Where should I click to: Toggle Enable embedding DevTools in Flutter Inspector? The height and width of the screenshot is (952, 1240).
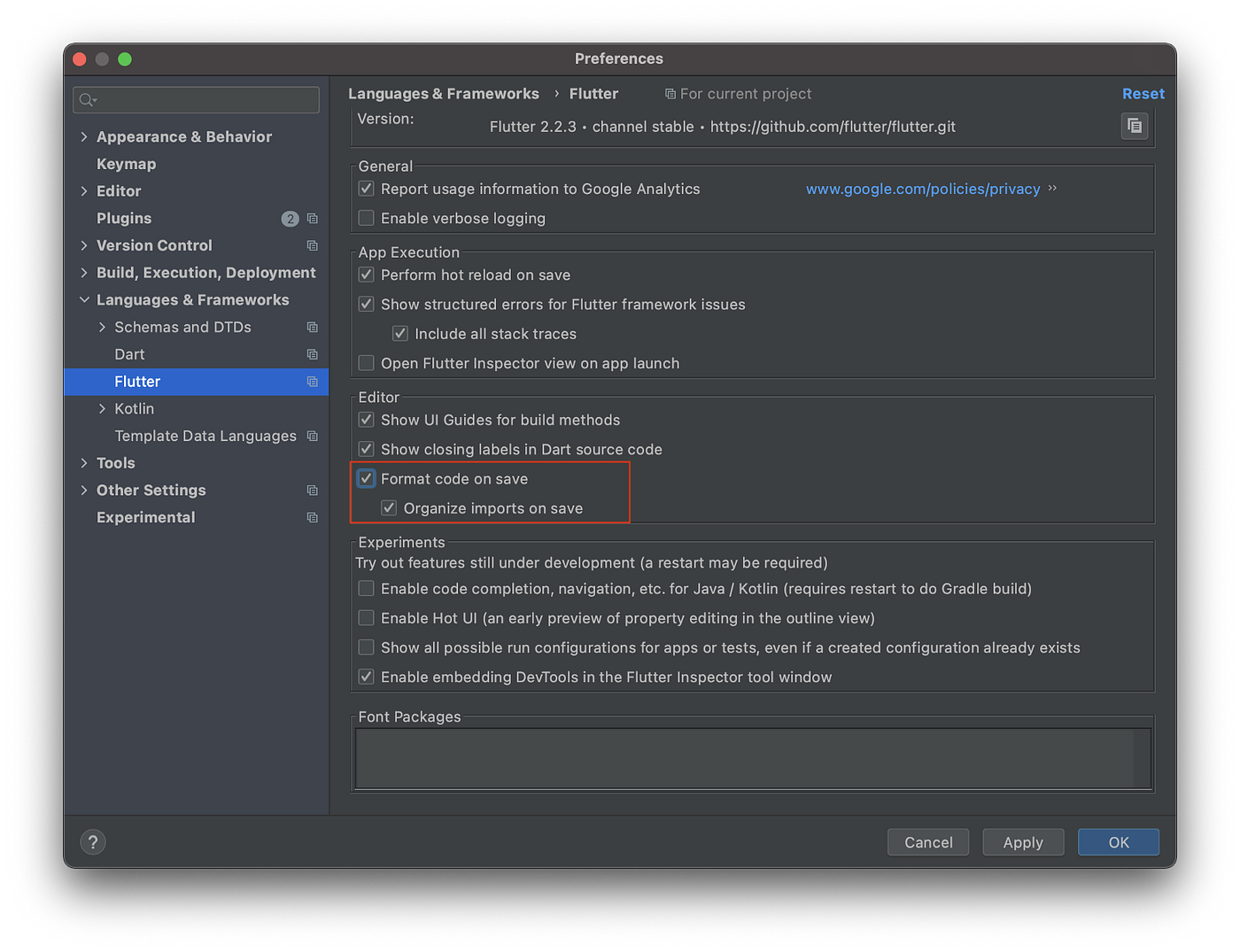click(366, 677)
